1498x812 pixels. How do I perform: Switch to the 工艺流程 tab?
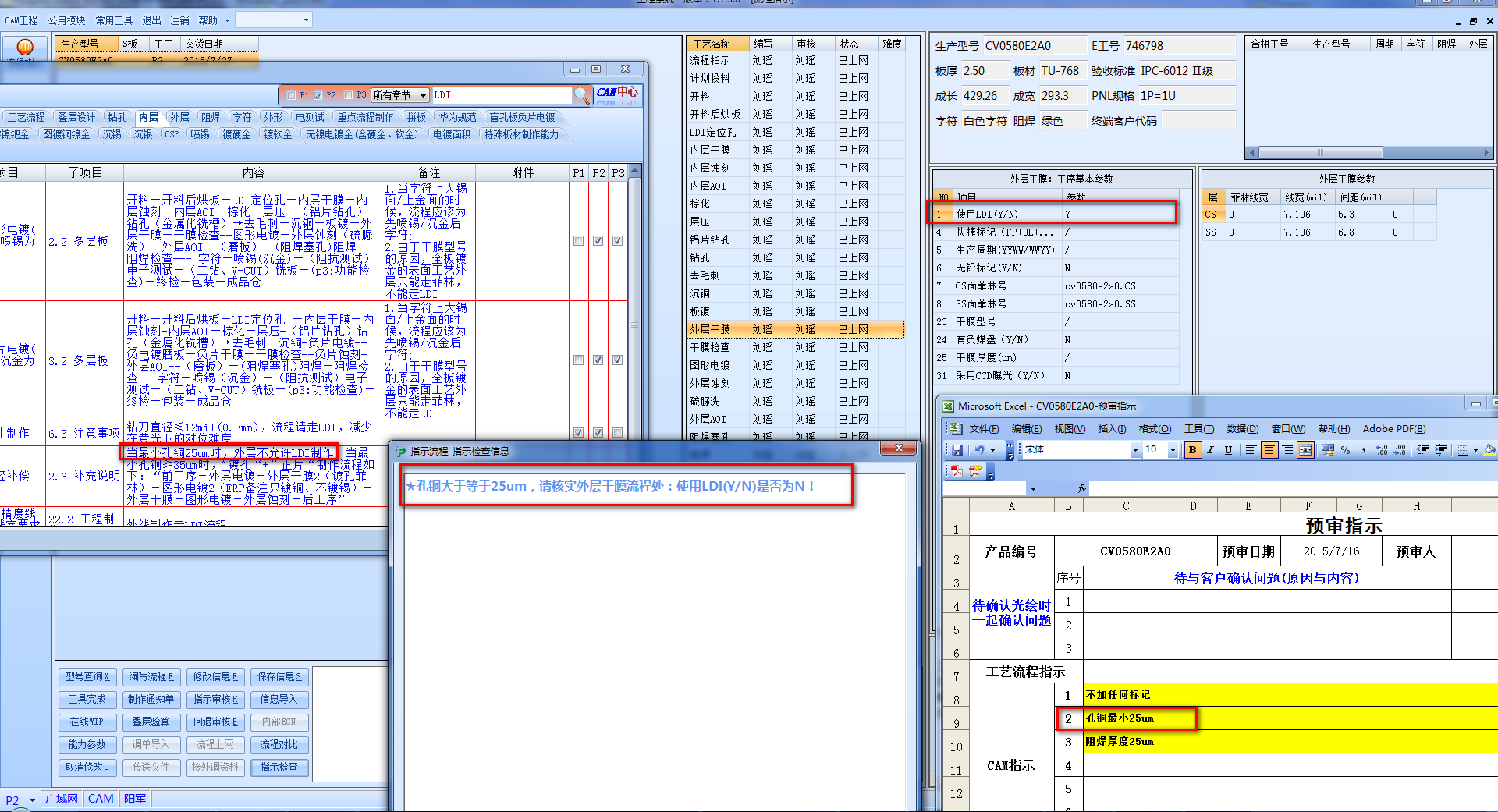coord(26,117)
